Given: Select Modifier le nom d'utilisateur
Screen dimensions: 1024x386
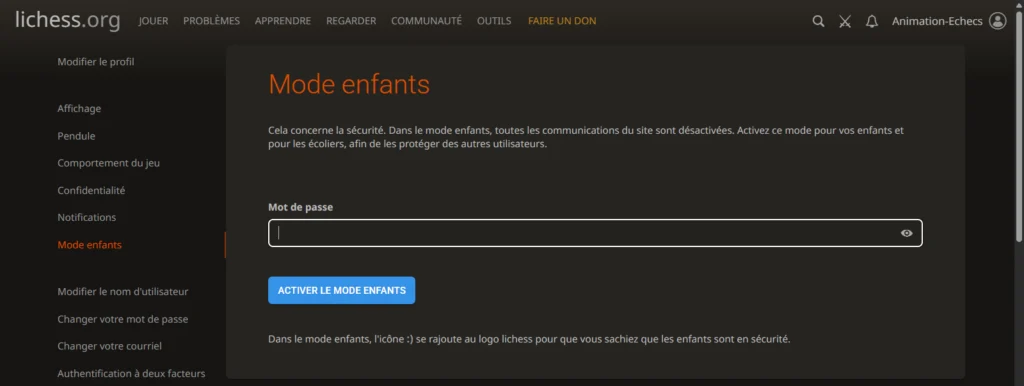Looking at the screenshot, I should pyautogui.click(x=123, y=291).
